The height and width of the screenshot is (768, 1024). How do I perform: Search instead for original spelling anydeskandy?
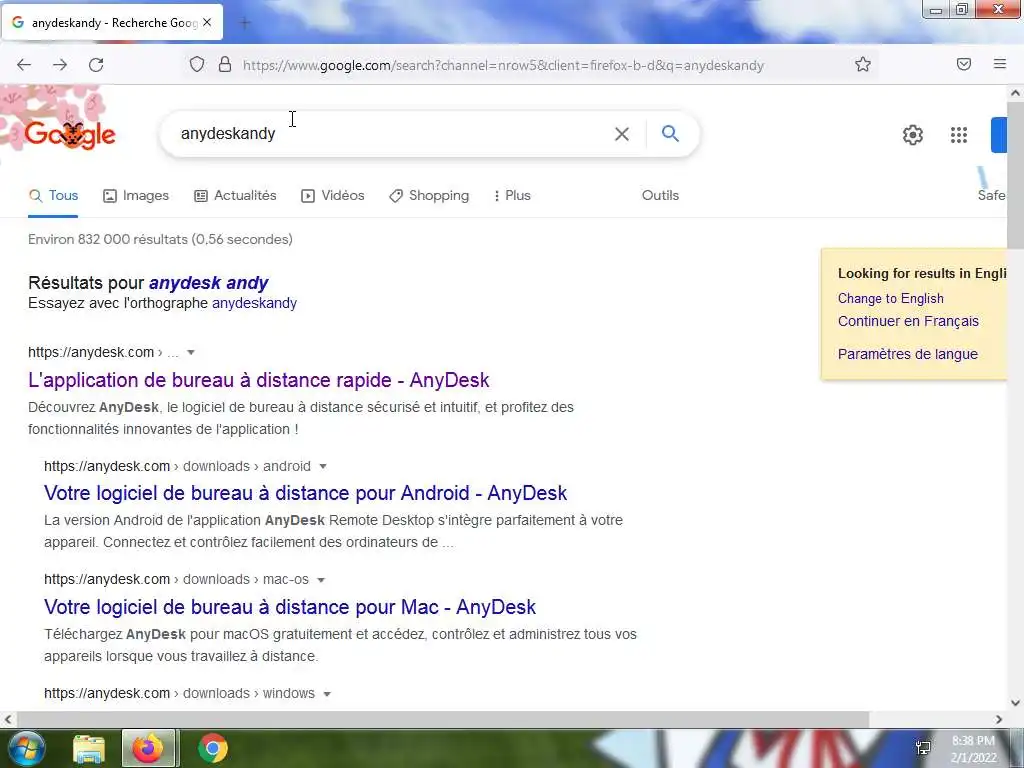coord(254,303)
